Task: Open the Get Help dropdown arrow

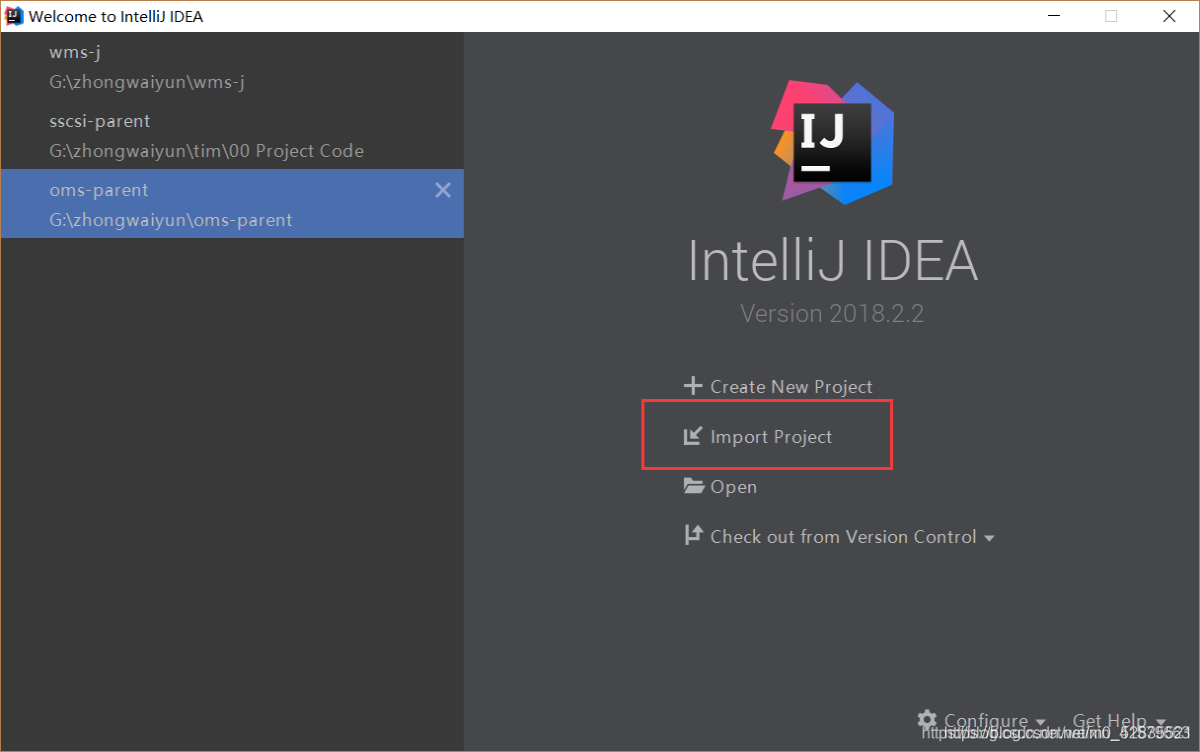Action: point(1160,723)
